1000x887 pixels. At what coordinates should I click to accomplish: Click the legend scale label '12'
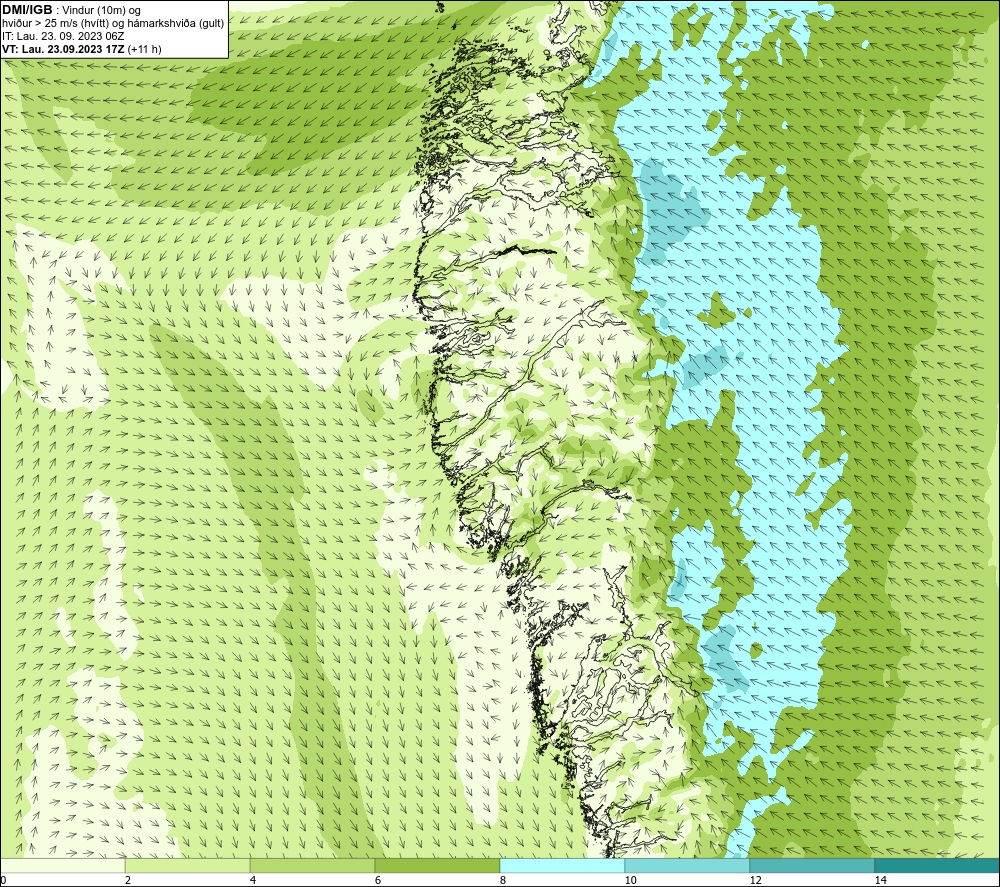coord(755,880)
